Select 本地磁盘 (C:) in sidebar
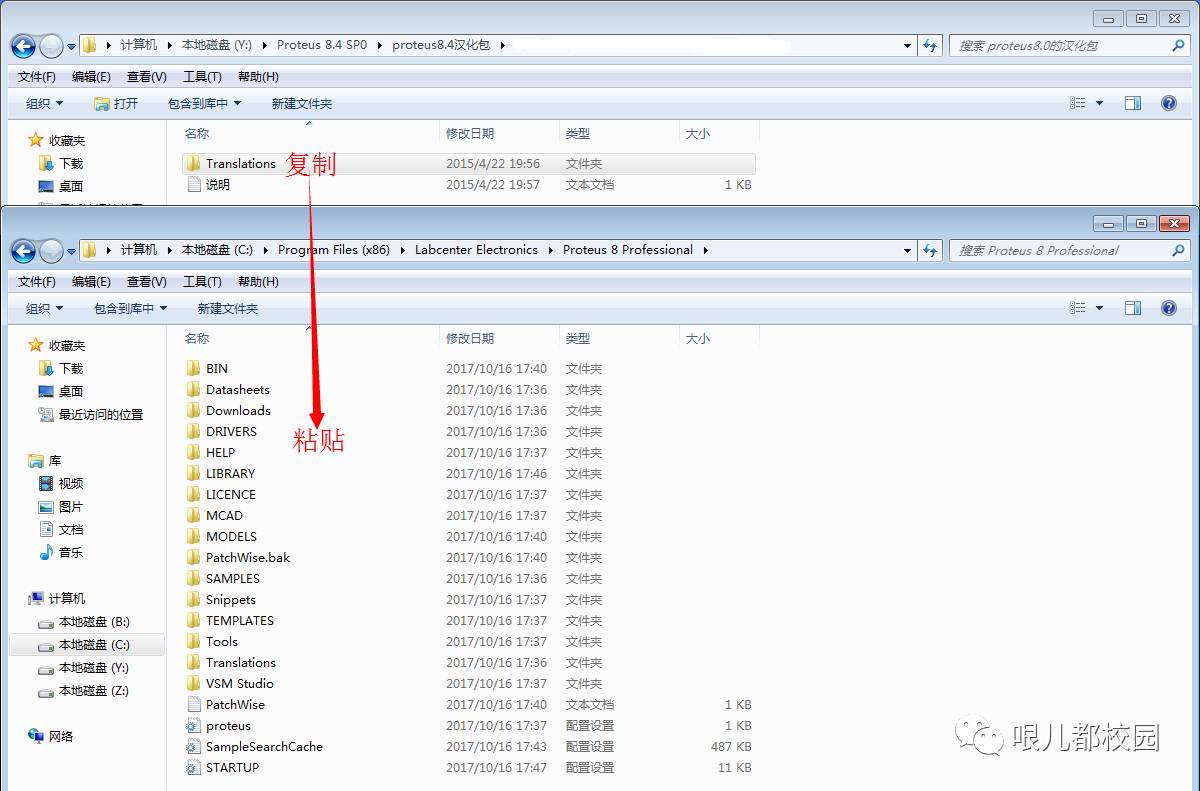This screenshot has width=1200, height=791. tap(87, 644)
